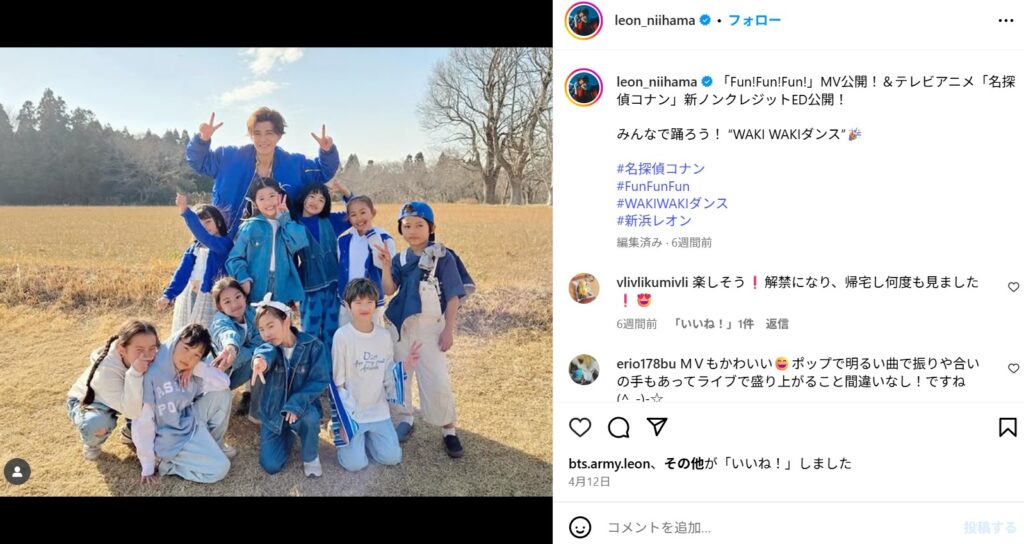The image size is (1024, 544).
Task: Show tagged people icon on photo
Action: pyautogui.click(x=17, y=471)
